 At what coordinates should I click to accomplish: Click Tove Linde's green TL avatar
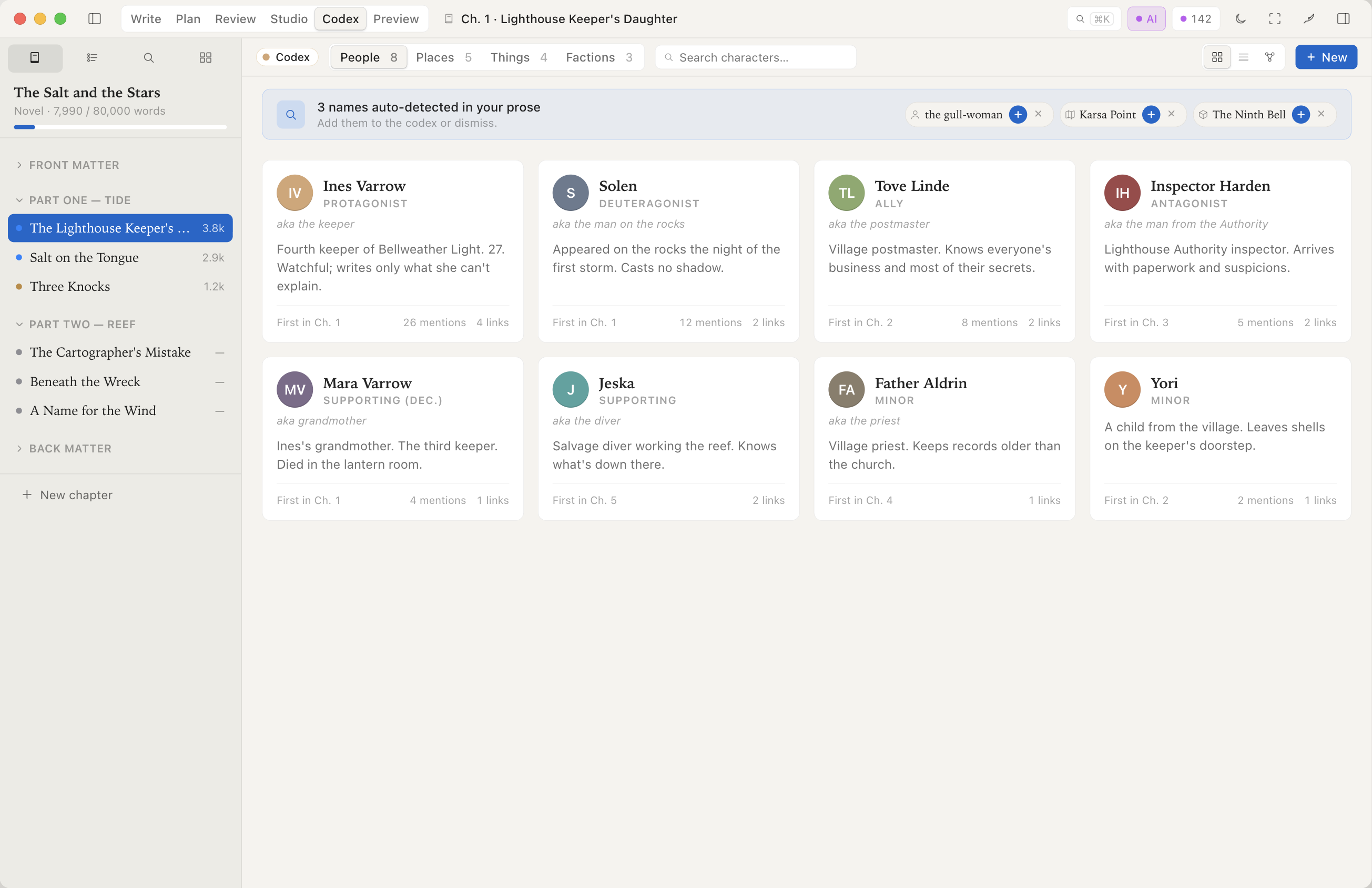[x=847, y=193]
